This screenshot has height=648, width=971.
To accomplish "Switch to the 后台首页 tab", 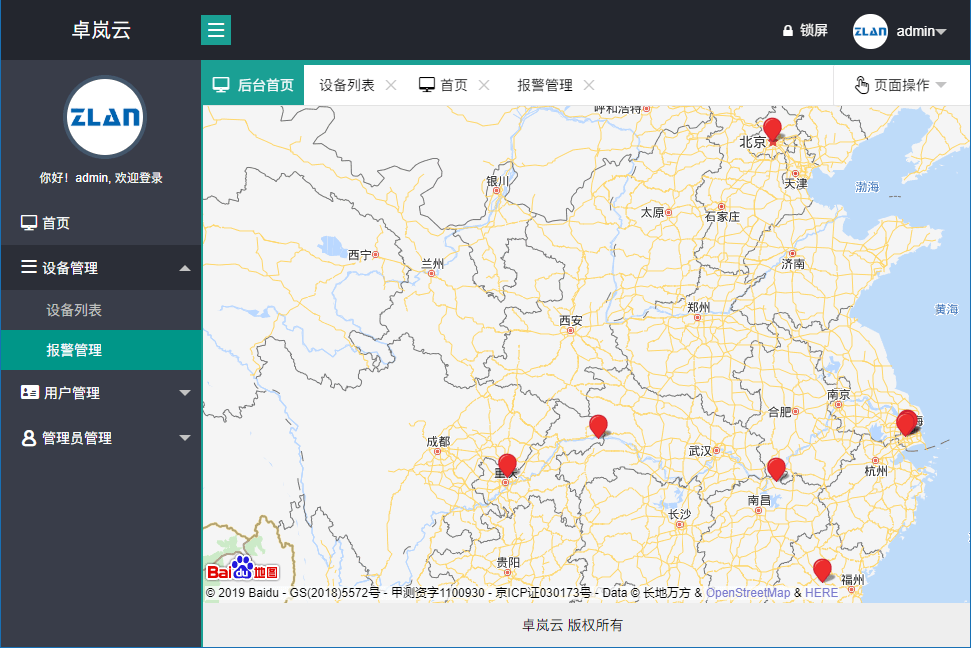I will [x=254, y=85].
